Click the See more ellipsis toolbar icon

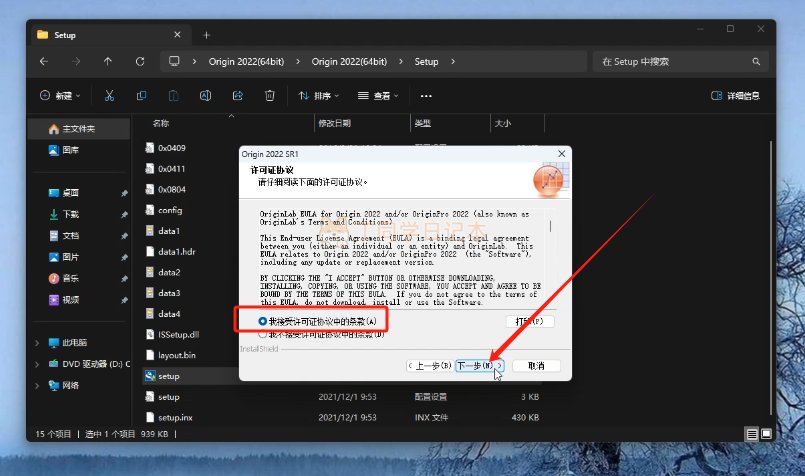click(x=425, y=96)
